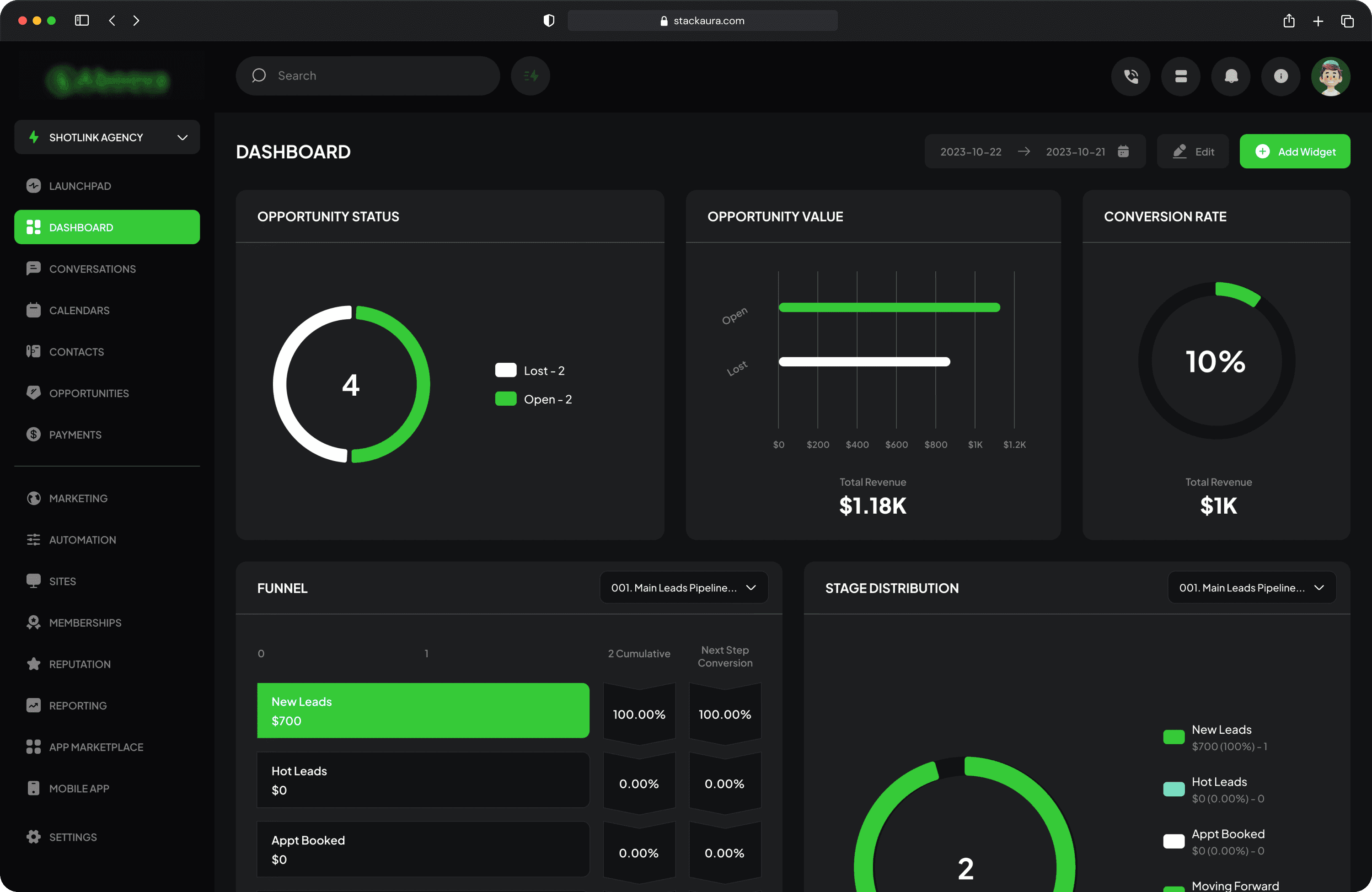Click the Edit dashboard button
This screenshot has width=1372, height=892.
point(1192,151)
